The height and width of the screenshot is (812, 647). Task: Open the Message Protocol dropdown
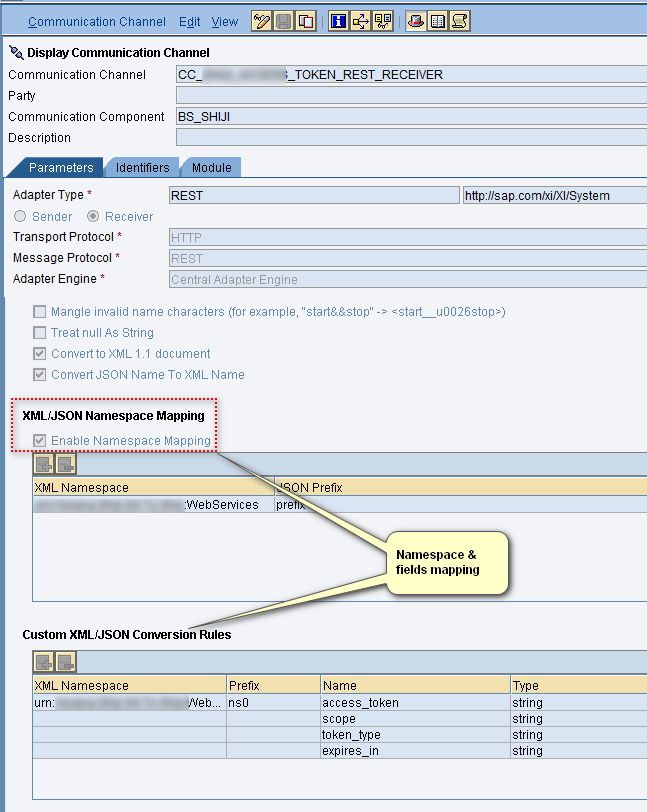click(408, 259)
